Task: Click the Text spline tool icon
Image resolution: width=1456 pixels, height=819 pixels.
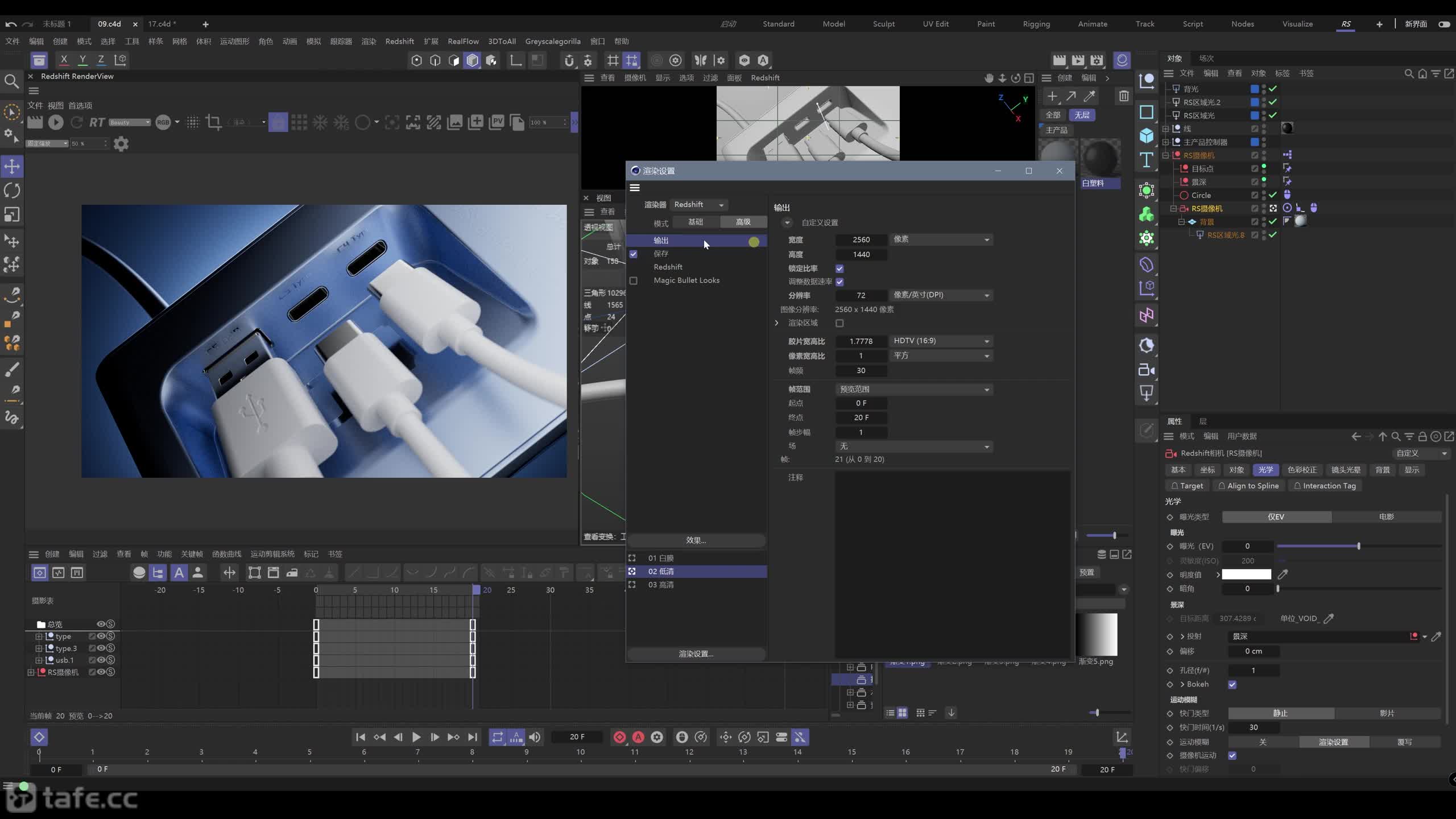Action: 1147,160
